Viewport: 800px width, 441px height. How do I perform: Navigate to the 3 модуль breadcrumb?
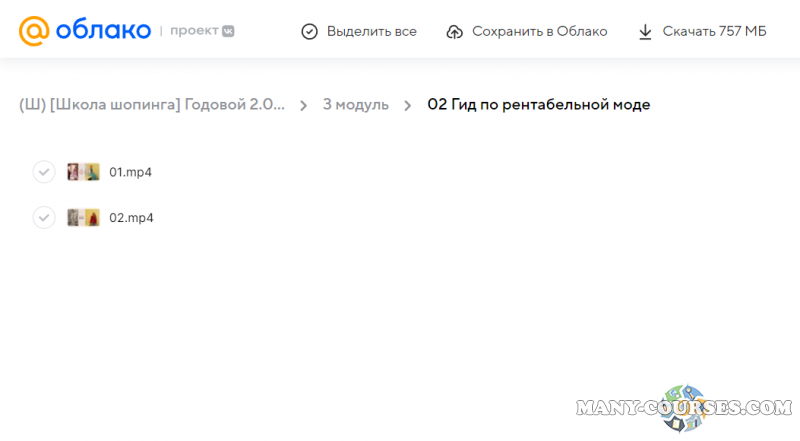pos(355,105)
